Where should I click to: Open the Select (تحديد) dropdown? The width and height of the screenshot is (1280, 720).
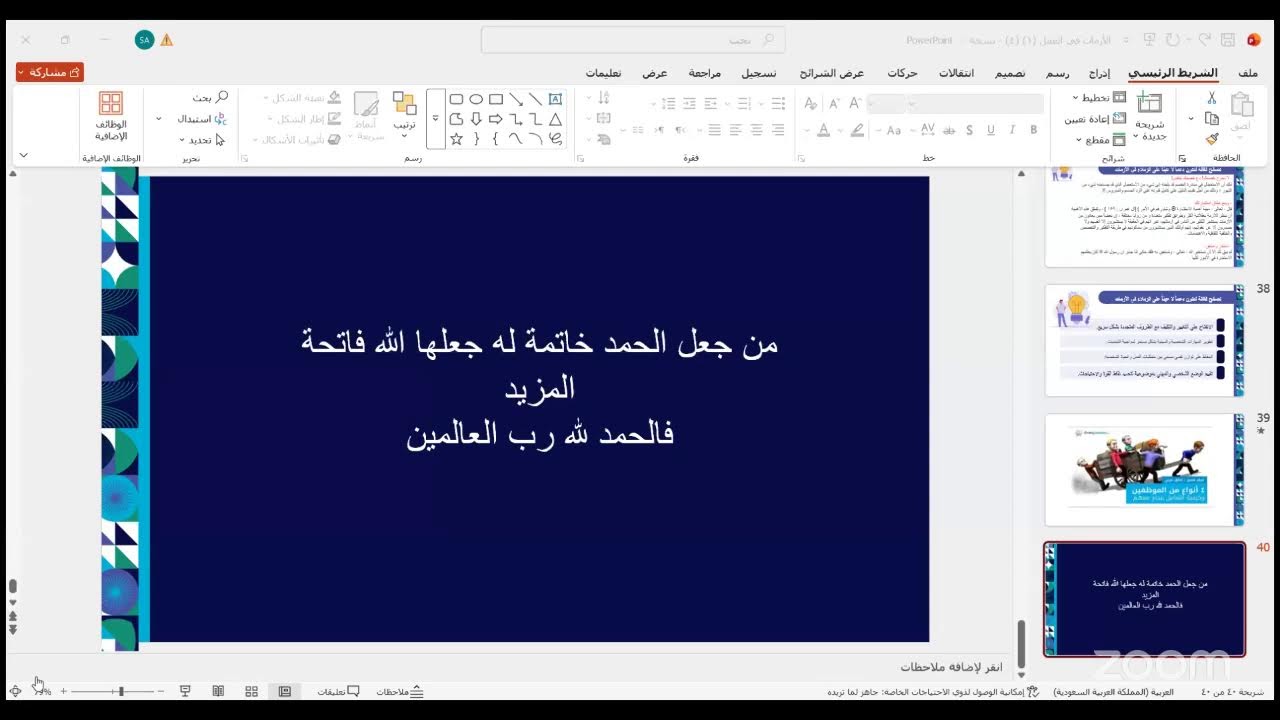[x=205, y=140]
